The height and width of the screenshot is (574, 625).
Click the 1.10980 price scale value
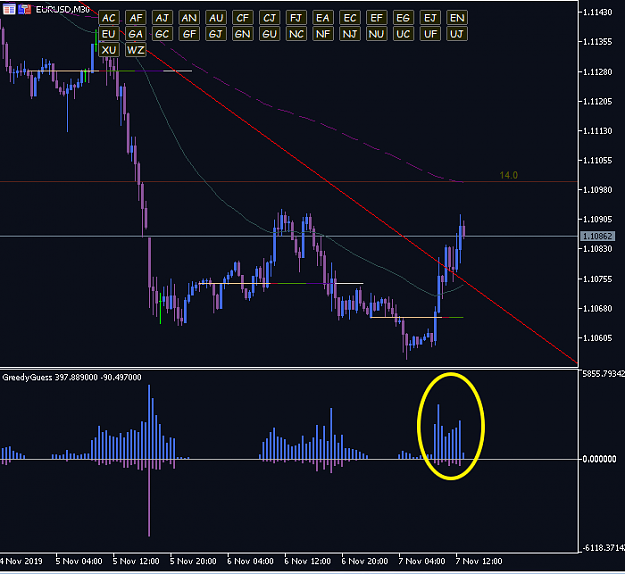597,190
